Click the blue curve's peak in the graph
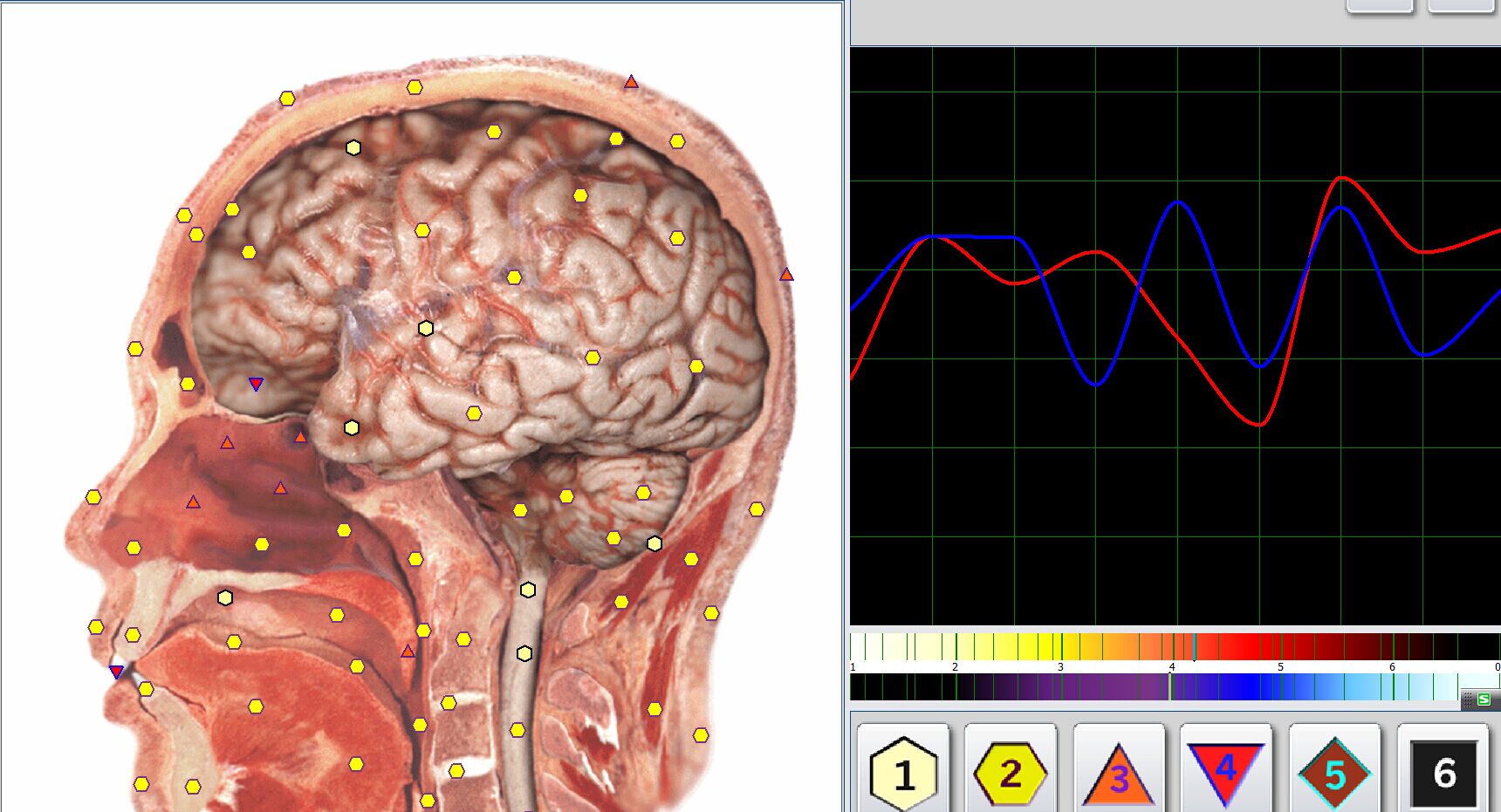Screen dimensions: 1501x812 tap(1178, 202)
